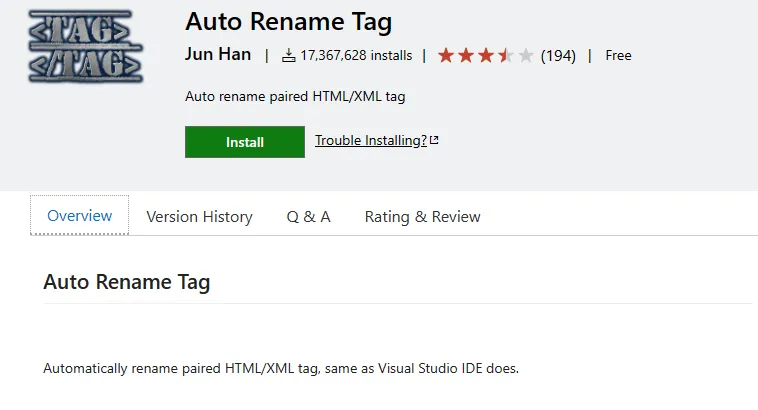The width and height of the screenshot is (758, 410).
Task: Click the Auto Rename Tag heading under Overview
Action: (x=127, y=283)
